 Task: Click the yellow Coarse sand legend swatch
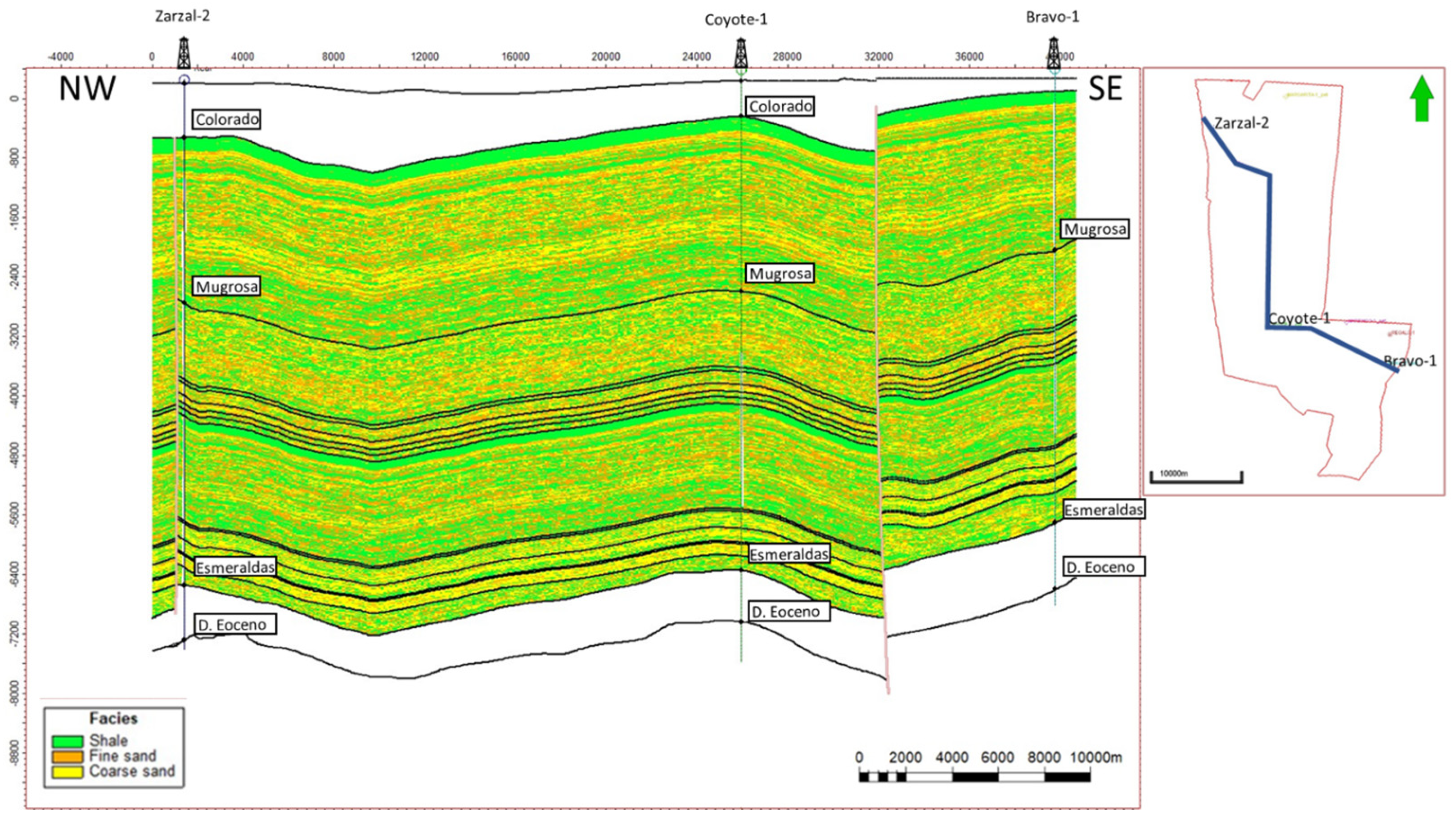point(67,771)
